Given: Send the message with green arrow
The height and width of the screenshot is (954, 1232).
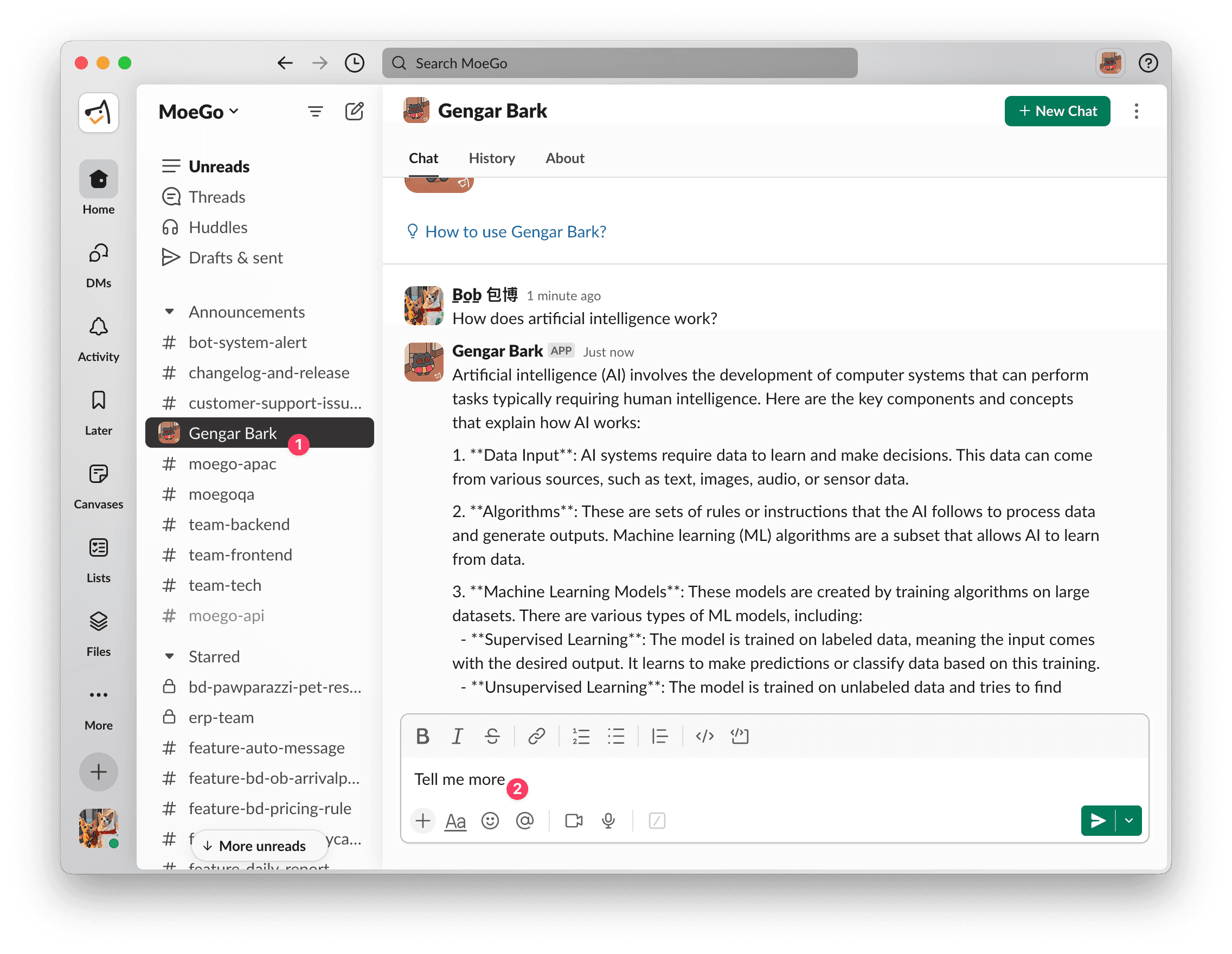Looking at the screenshot, I should pyautogui.click(x=1097, y=821).
